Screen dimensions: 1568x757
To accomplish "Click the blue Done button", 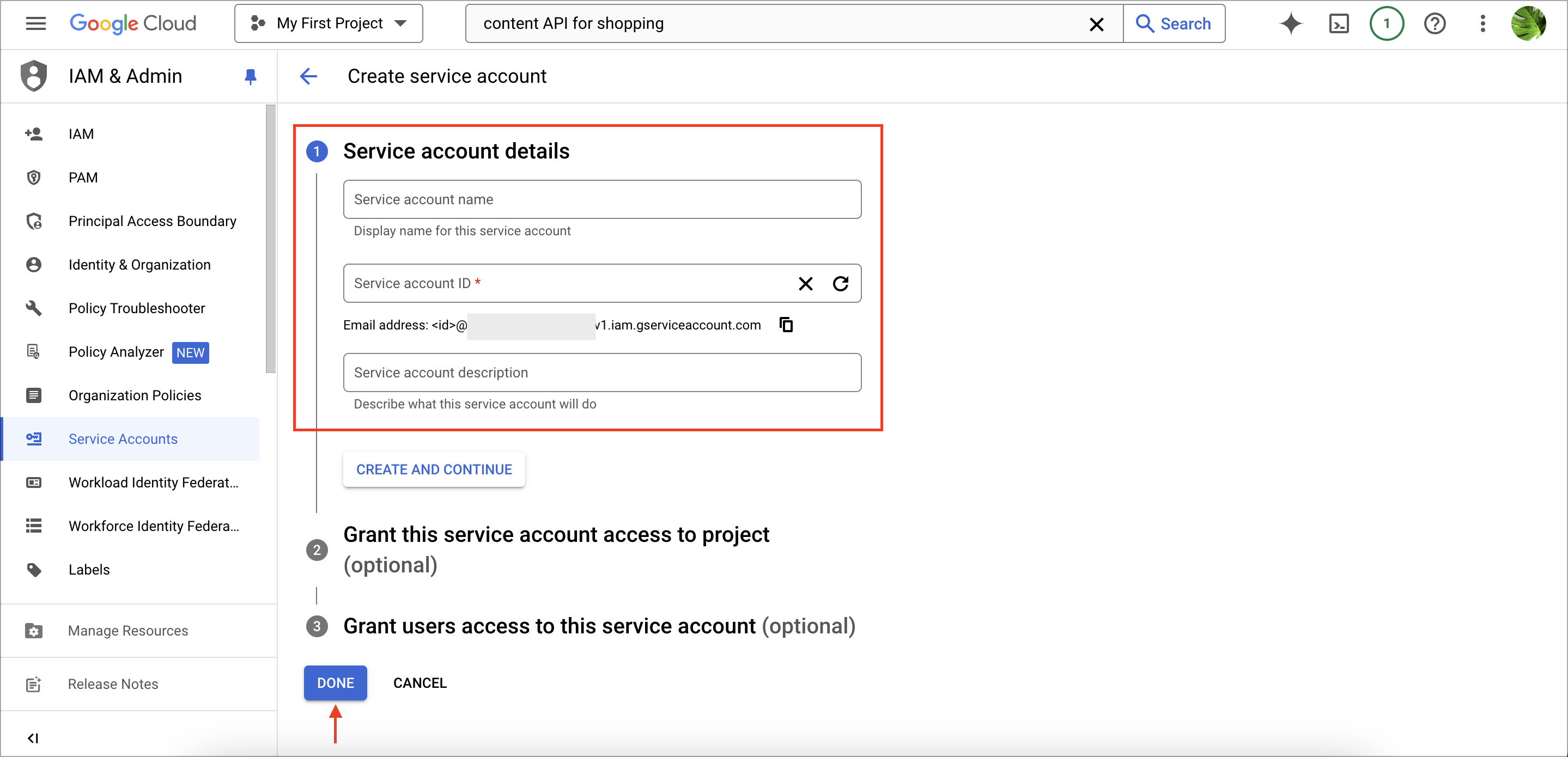I will (336, 683).
